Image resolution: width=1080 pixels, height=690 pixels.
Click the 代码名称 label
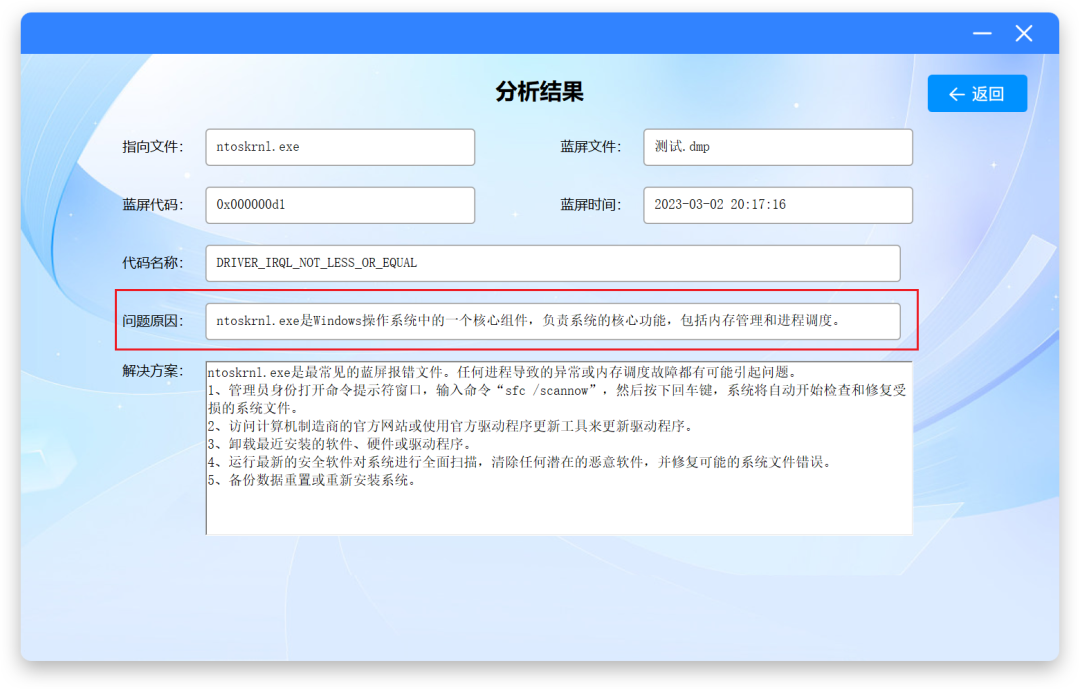tap(152, 263)
